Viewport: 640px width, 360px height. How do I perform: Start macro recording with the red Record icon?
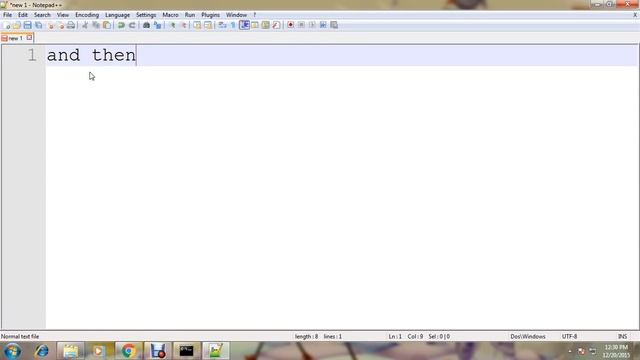291,25
